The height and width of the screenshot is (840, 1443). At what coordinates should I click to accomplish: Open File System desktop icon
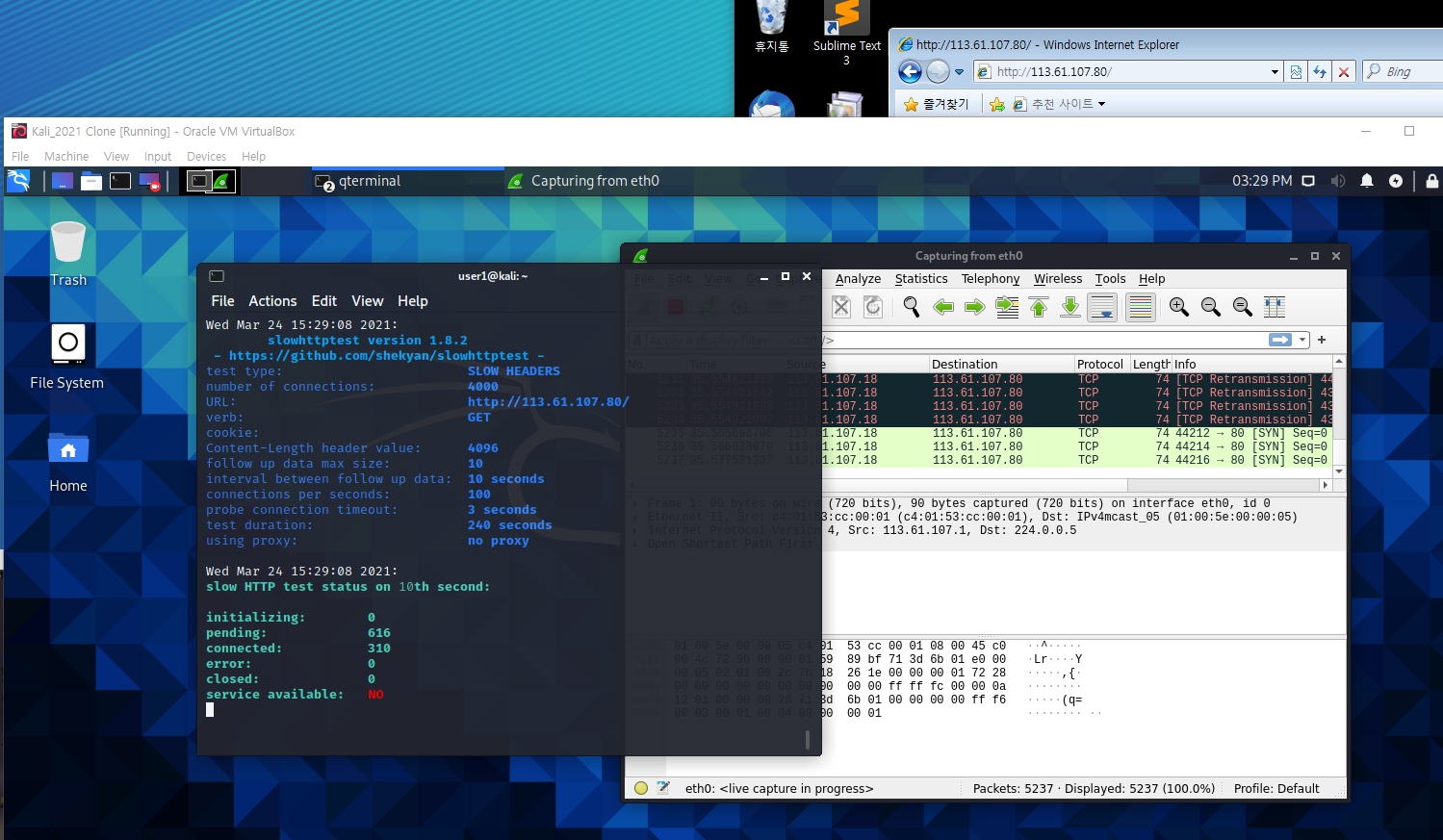click(x=67, y=356)
